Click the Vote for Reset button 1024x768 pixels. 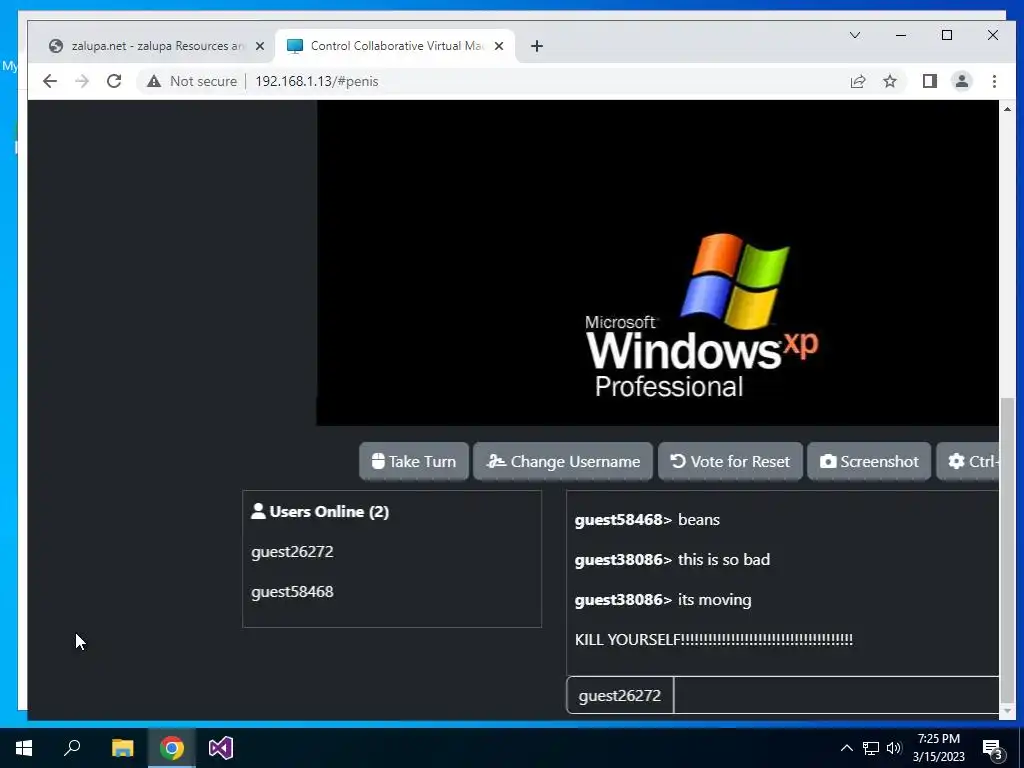730,461
